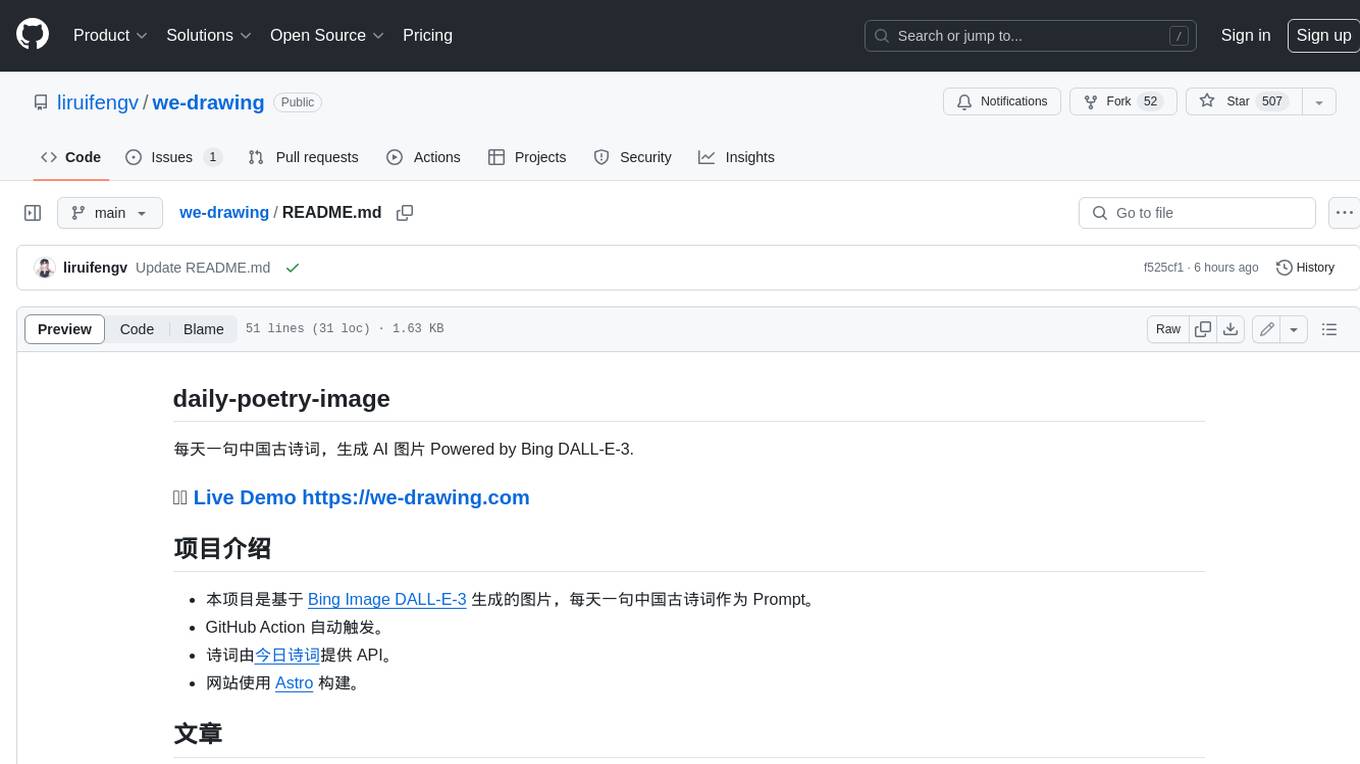Open the Live Demo we-drawing.com link
Image resolution: width=1360 pixels, height=764 pixels.
pos(361,497)
